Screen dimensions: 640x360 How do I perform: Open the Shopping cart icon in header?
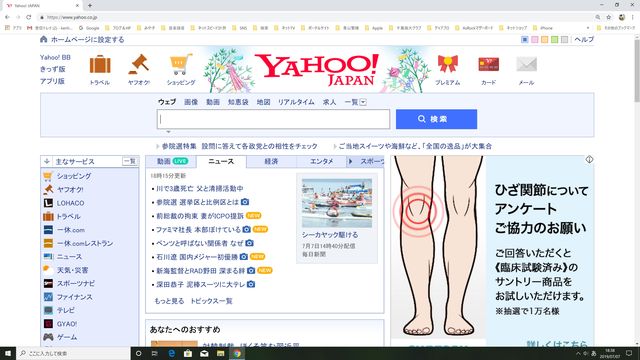(x=181, y=64)
